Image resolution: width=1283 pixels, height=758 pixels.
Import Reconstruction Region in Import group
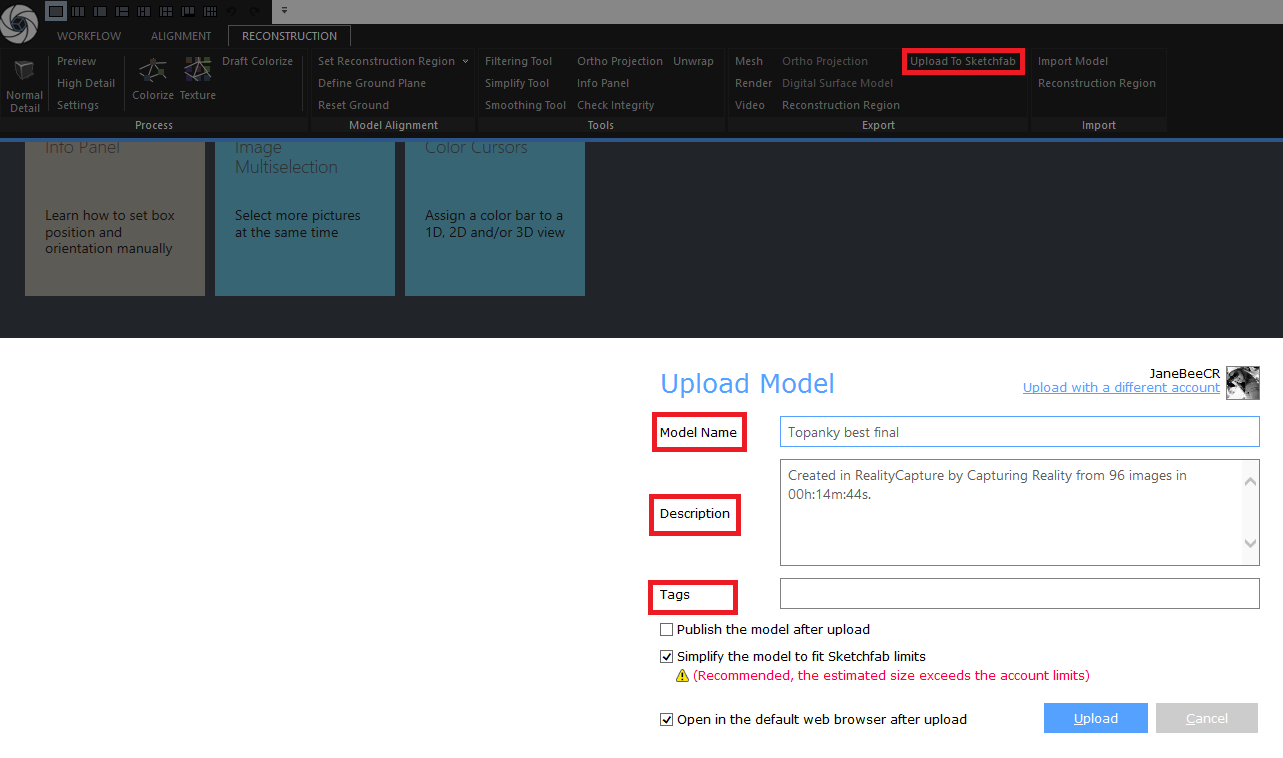click(x=1097, y=83)
